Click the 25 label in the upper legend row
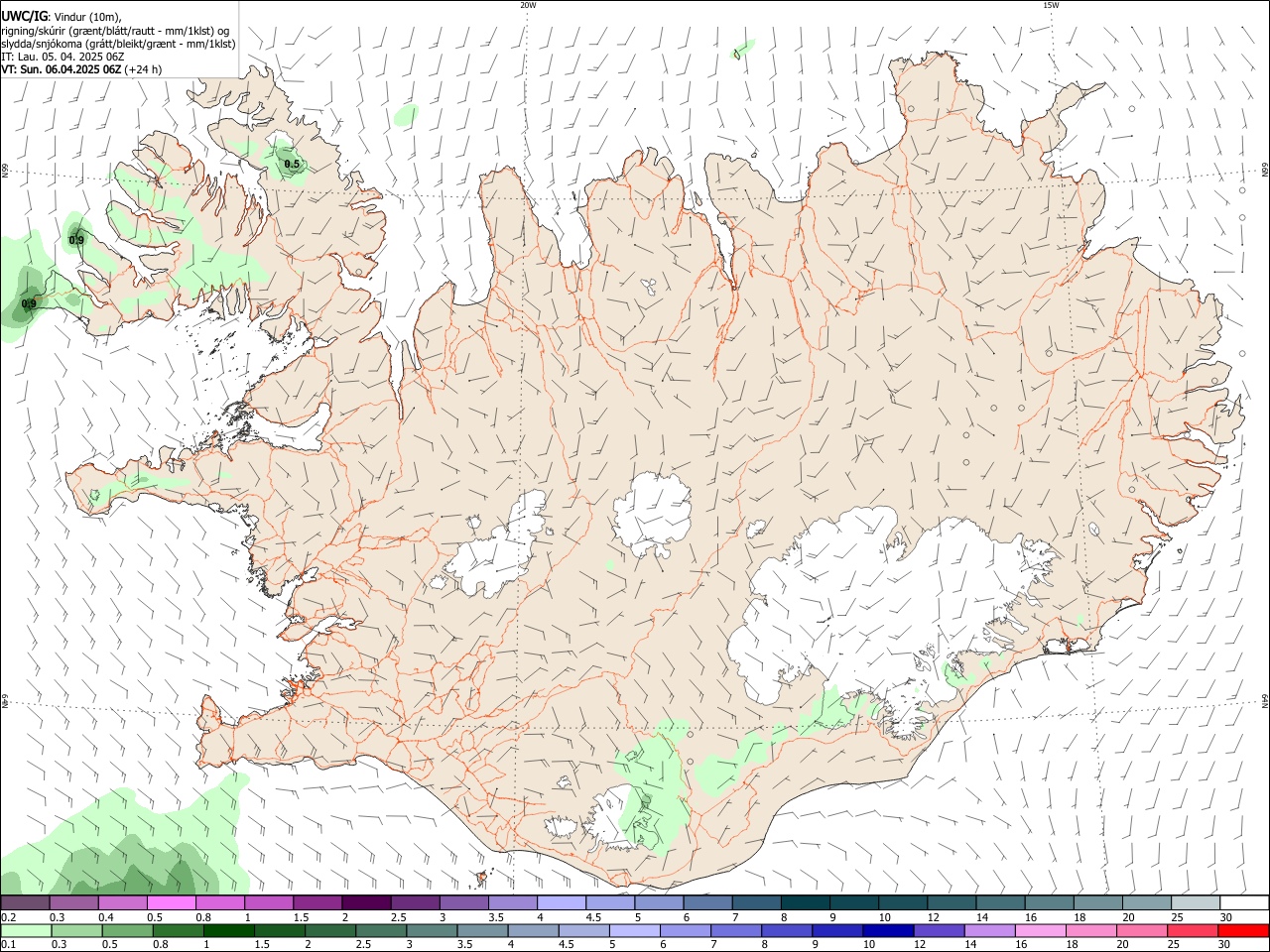1270x952 pixels. 1176,917
